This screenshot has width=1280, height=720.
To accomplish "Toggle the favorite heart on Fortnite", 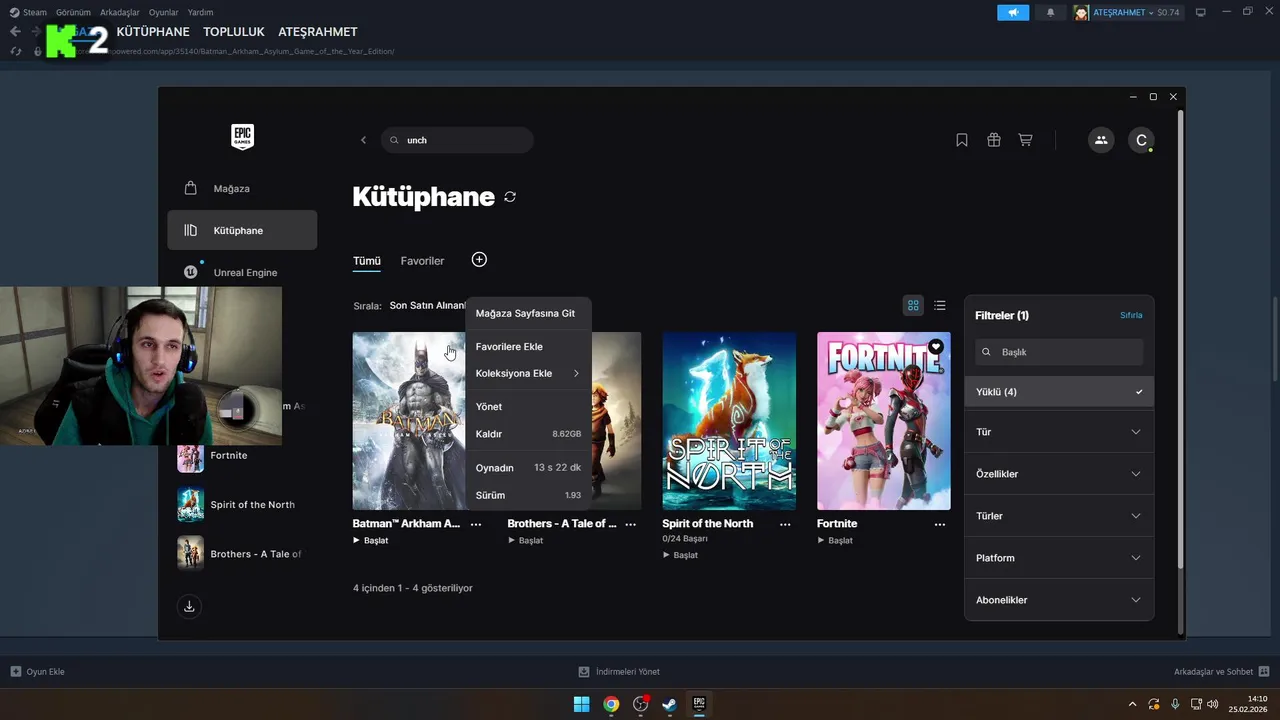I will 936,346.
